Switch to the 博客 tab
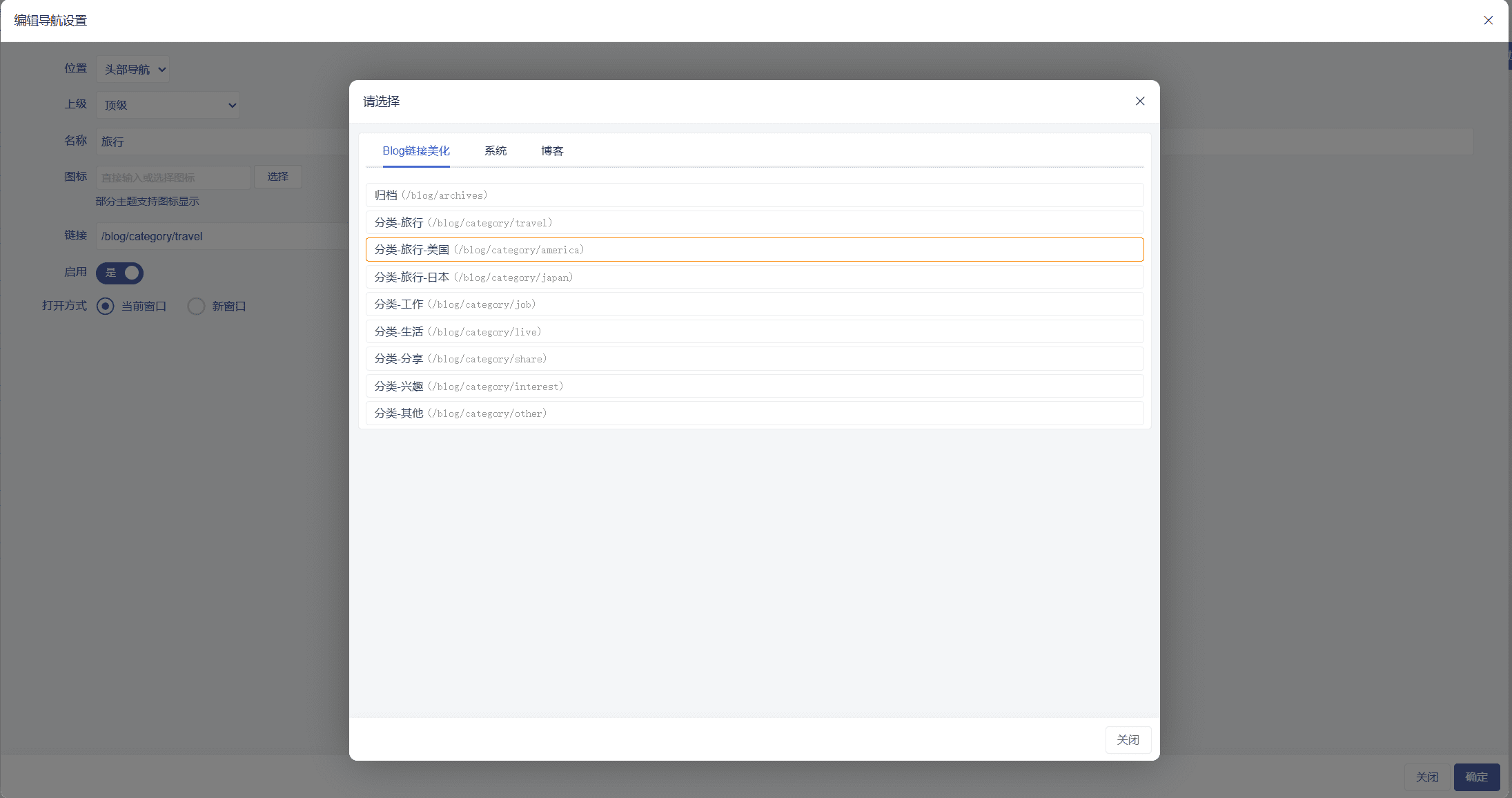 [552, 150]
